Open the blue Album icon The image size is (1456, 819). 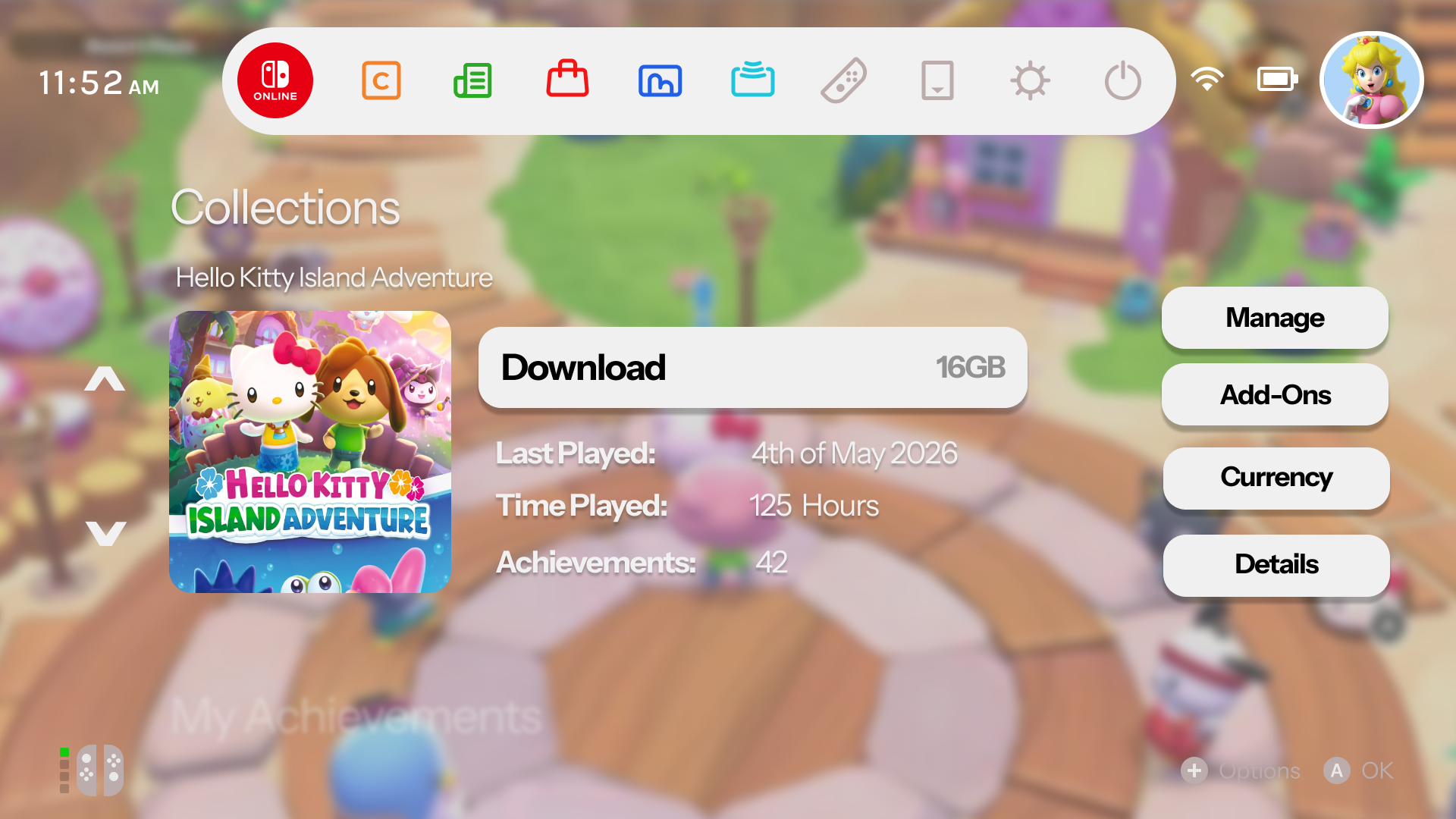point(660,81)
